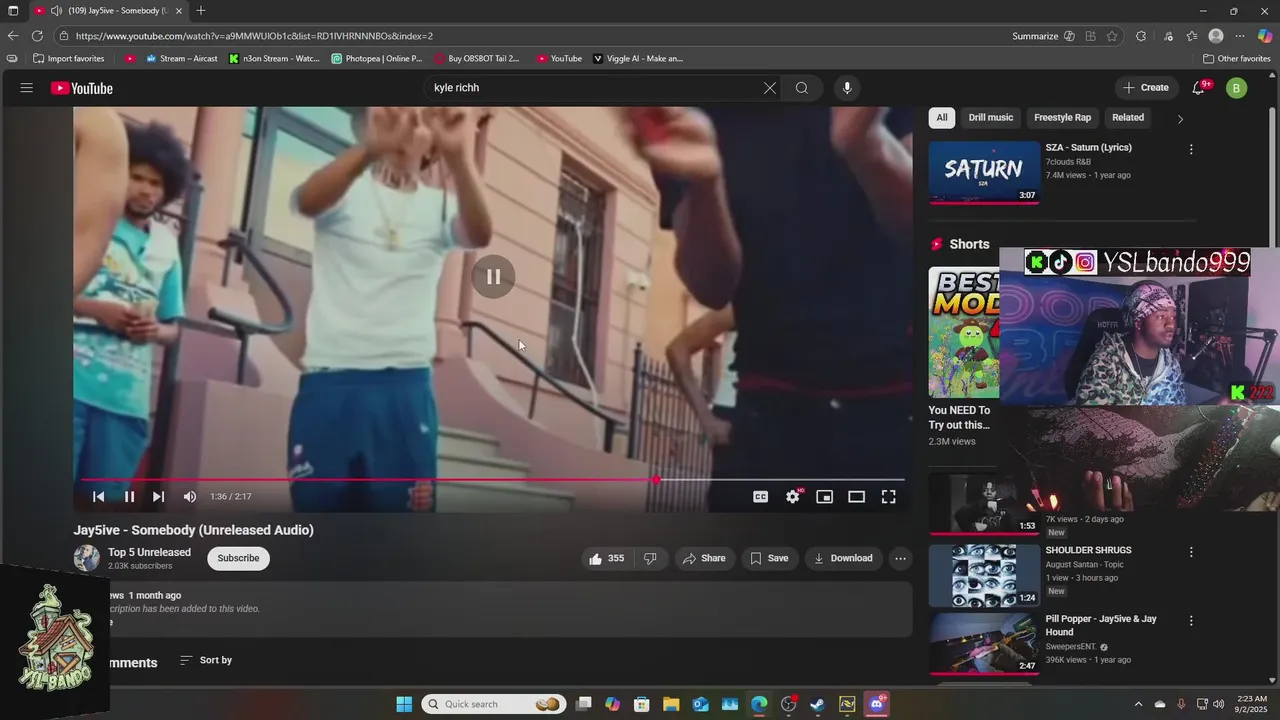
Task: Open Import favorites bookmark
Action: pos(69,59)
